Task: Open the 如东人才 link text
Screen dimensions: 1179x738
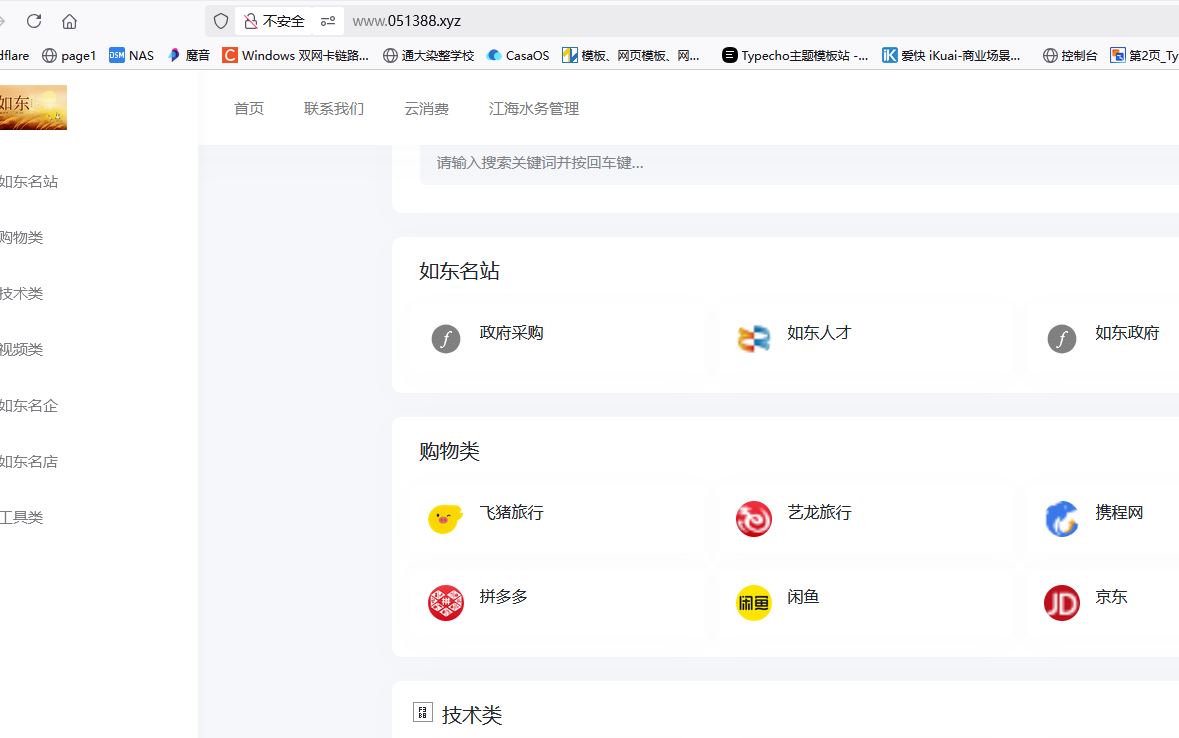Action: (x=819, y=333)
